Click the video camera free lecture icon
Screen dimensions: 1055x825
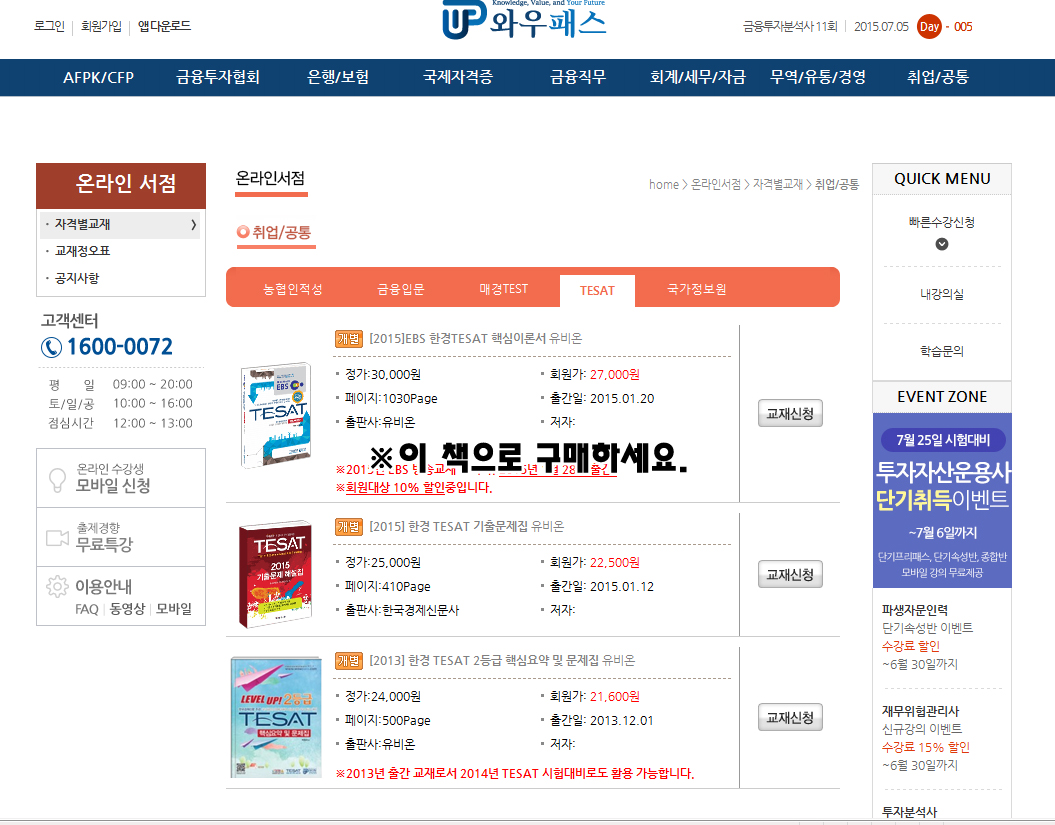pyautogui.click(x=57, y=537)
